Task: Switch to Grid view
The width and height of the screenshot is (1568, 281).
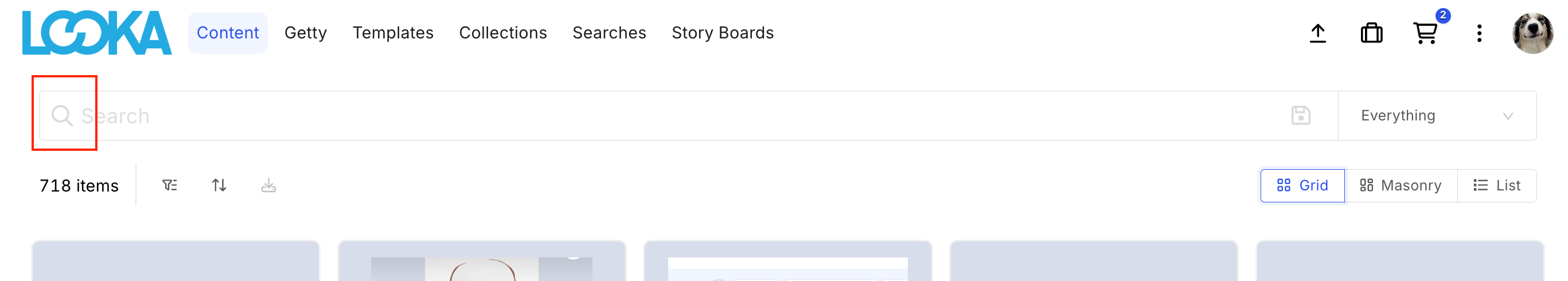Action: pos(1302,185)
